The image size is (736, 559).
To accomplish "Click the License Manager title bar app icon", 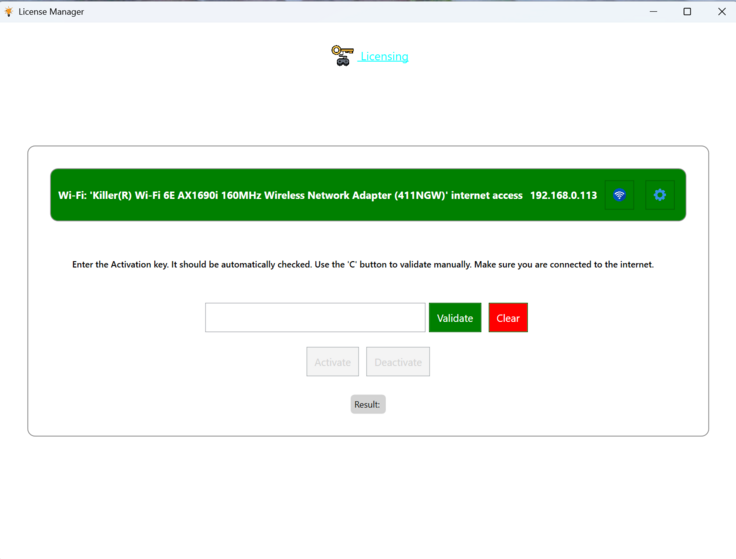I will (x=9, y=11).
